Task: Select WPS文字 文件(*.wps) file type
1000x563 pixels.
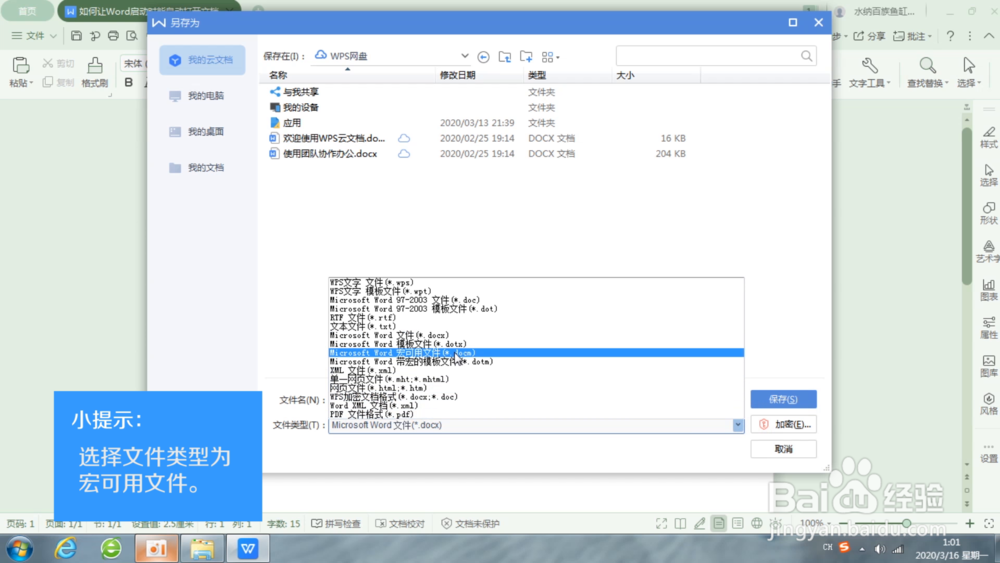Action: pos(536,282)
